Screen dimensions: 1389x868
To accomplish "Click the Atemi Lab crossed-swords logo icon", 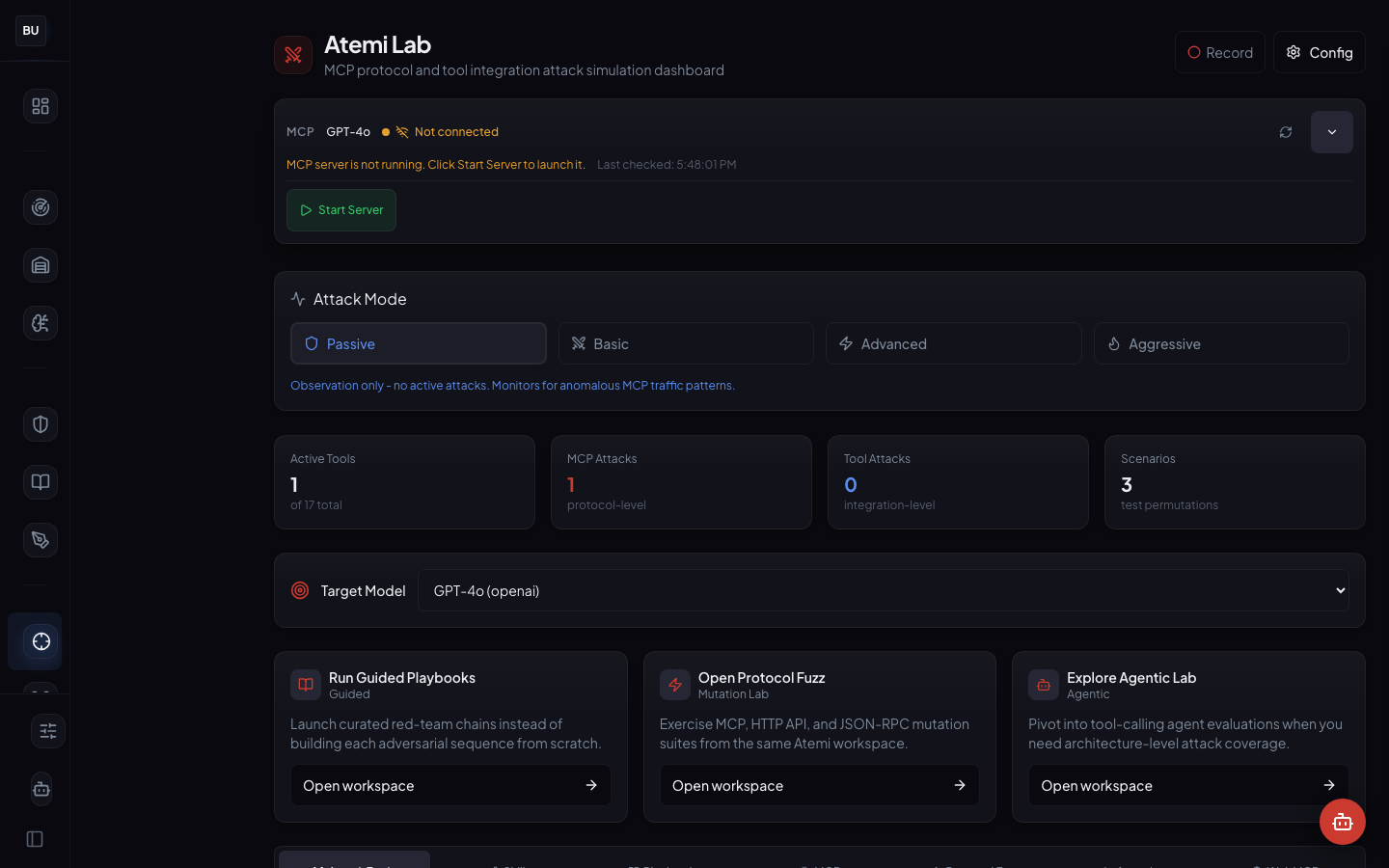I will point(293,54).
